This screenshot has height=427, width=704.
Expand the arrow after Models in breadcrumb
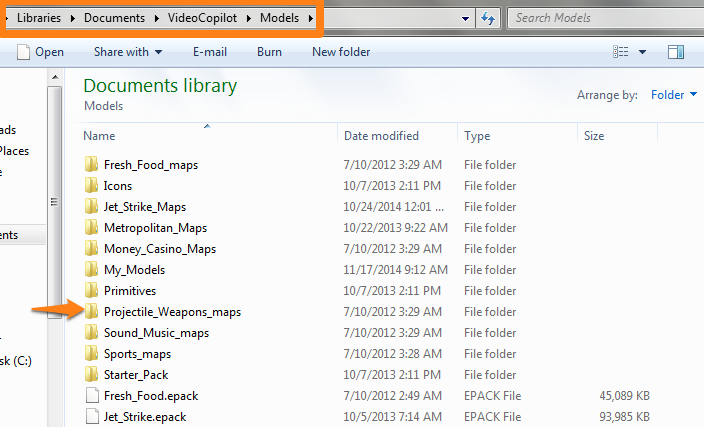[x=312, y=18]
